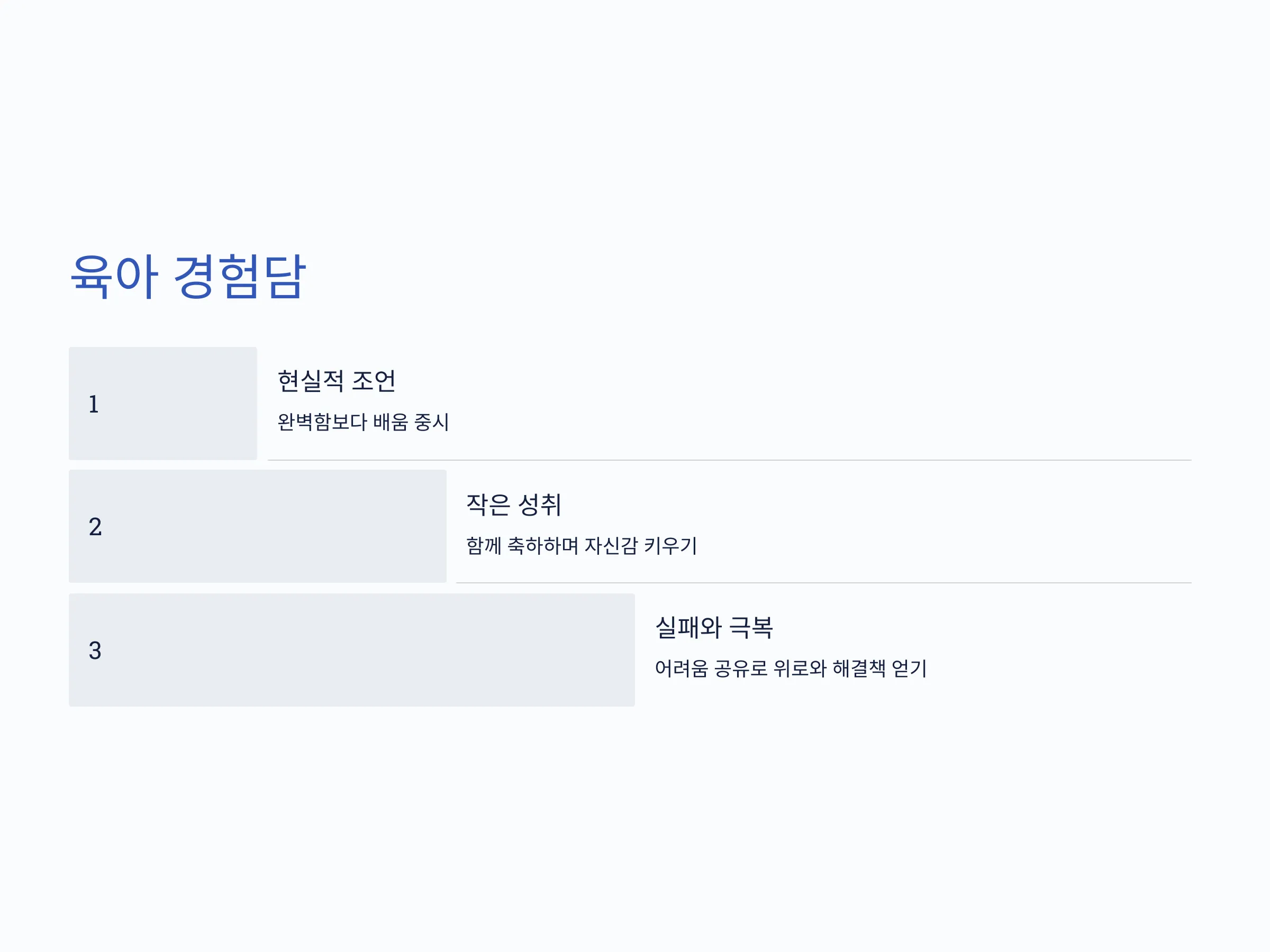Click the heading 현실적 조언
Screen dimensions: 1270x952
point(337,381)
